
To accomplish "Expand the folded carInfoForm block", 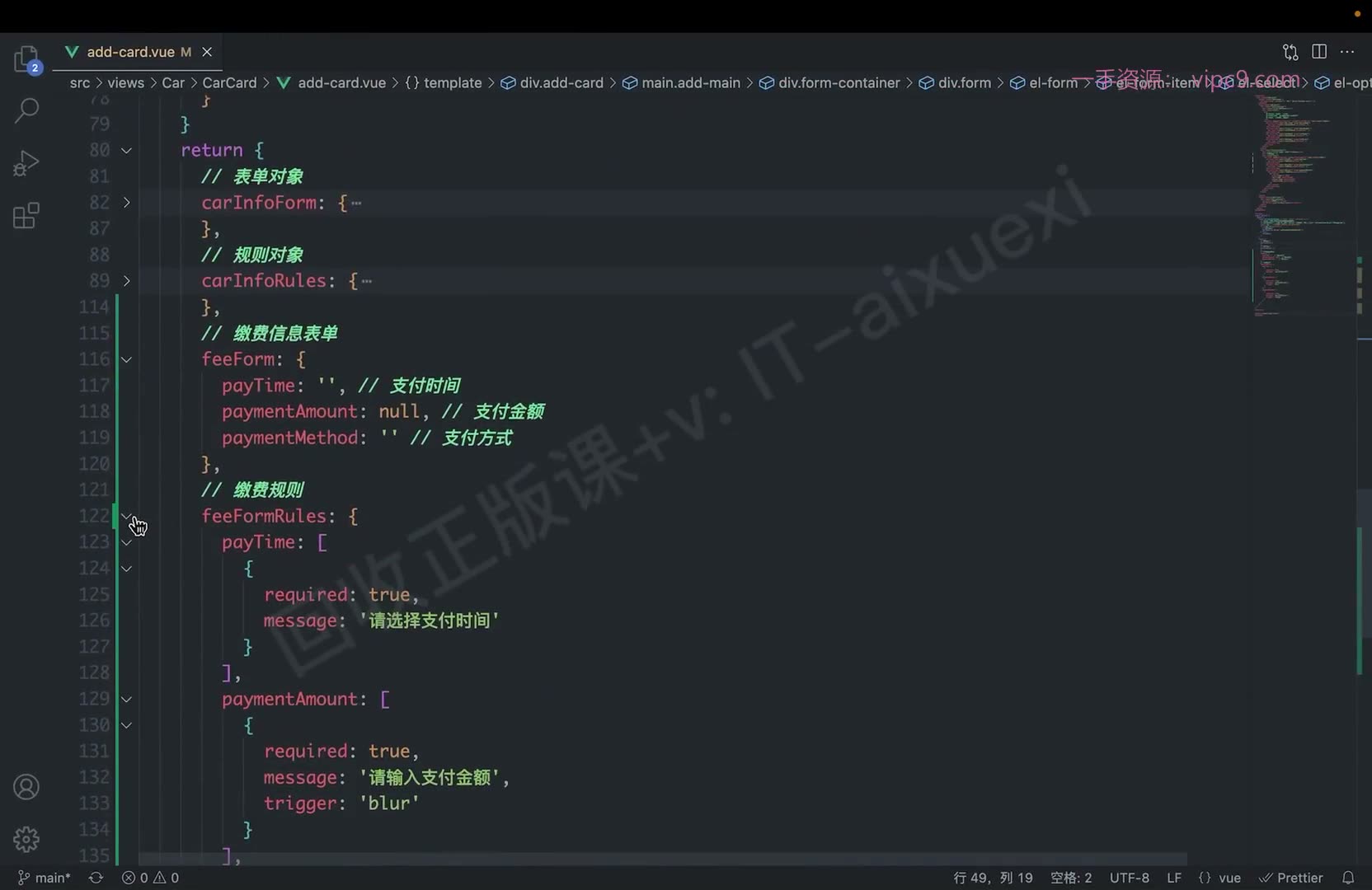I will pyautogui.click(x=126, y=202).
